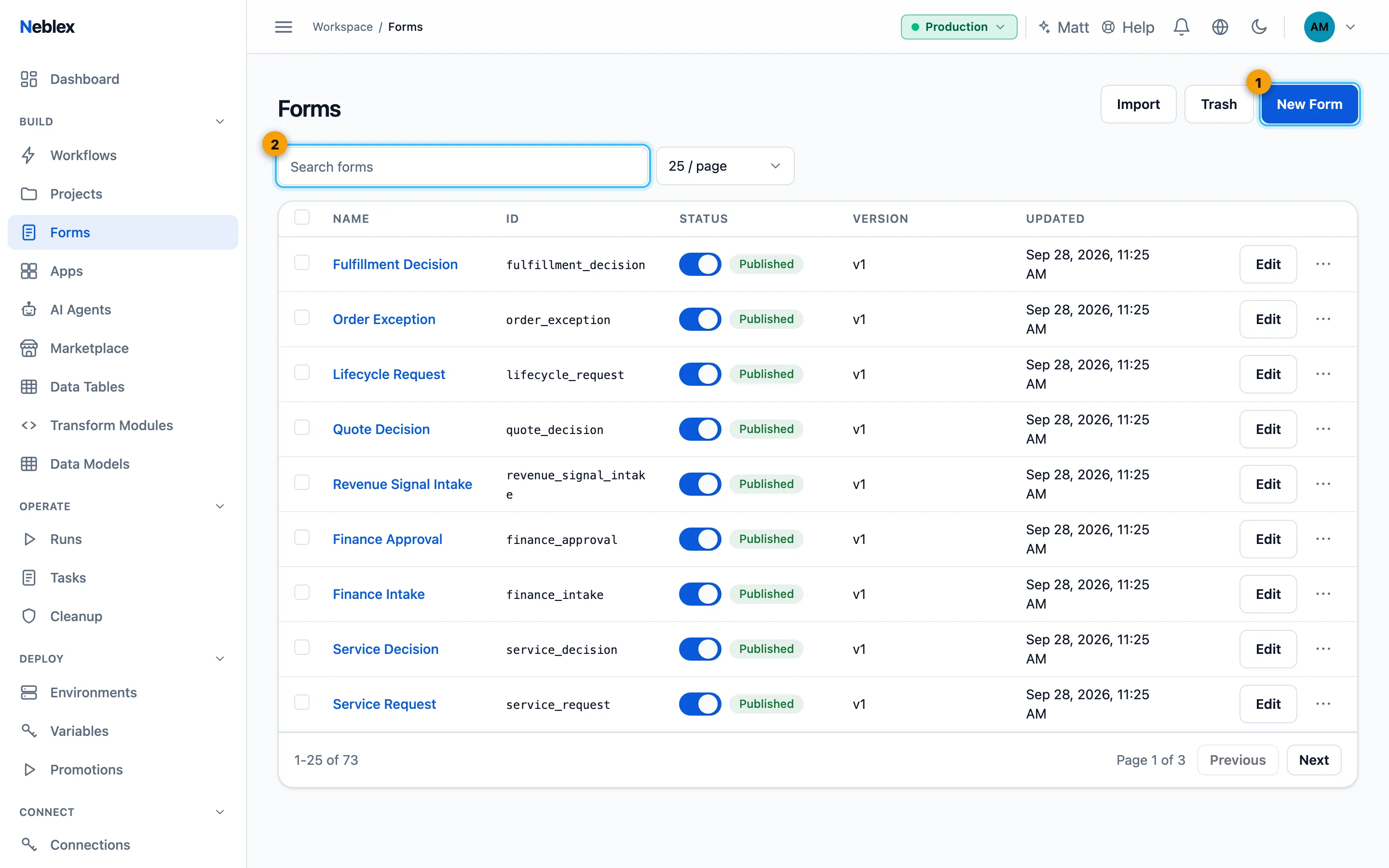Disable the Lifecycle Request status toggle

pyautogui.click(x=700, y=374)
